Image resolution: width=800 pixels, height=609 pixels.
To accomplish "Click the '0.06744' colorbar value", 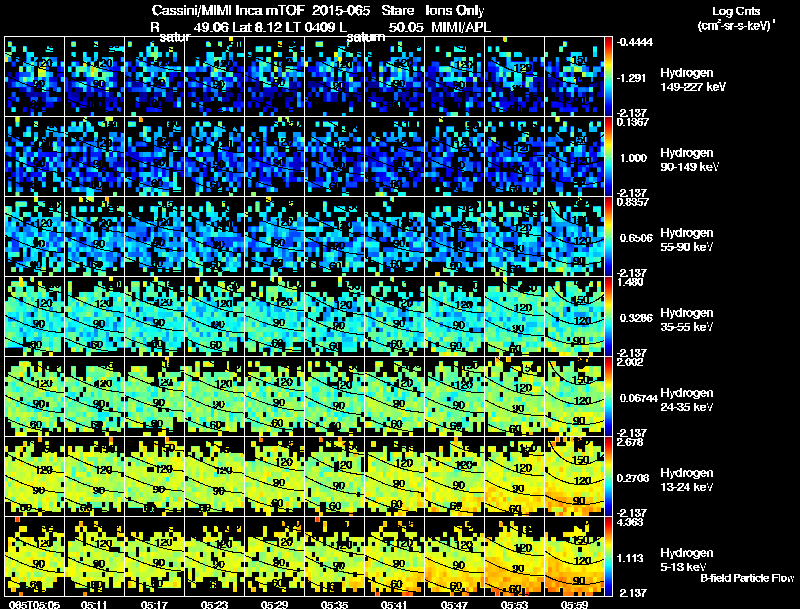I will (638, 398).
